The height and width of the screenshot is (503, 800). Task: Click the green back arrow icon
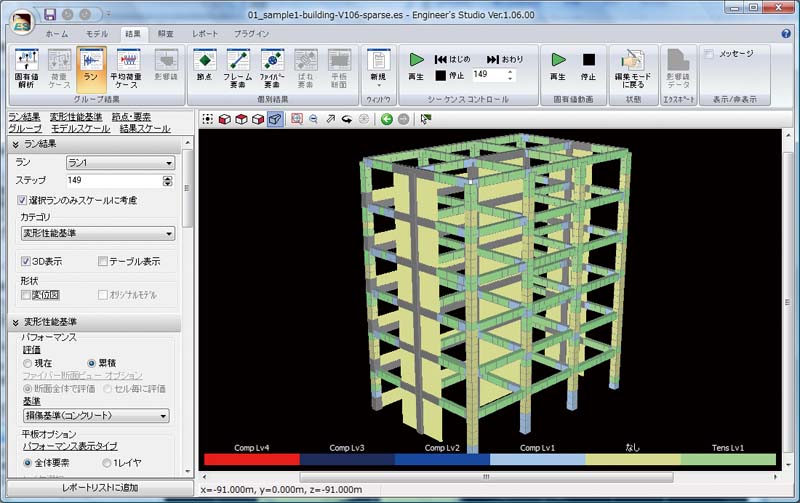tap(387, 119)
